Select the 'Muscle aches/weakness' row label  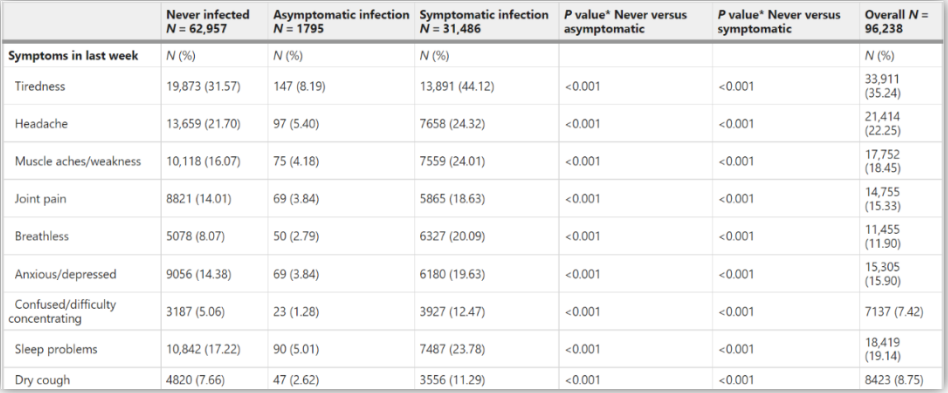coord(78,161)
